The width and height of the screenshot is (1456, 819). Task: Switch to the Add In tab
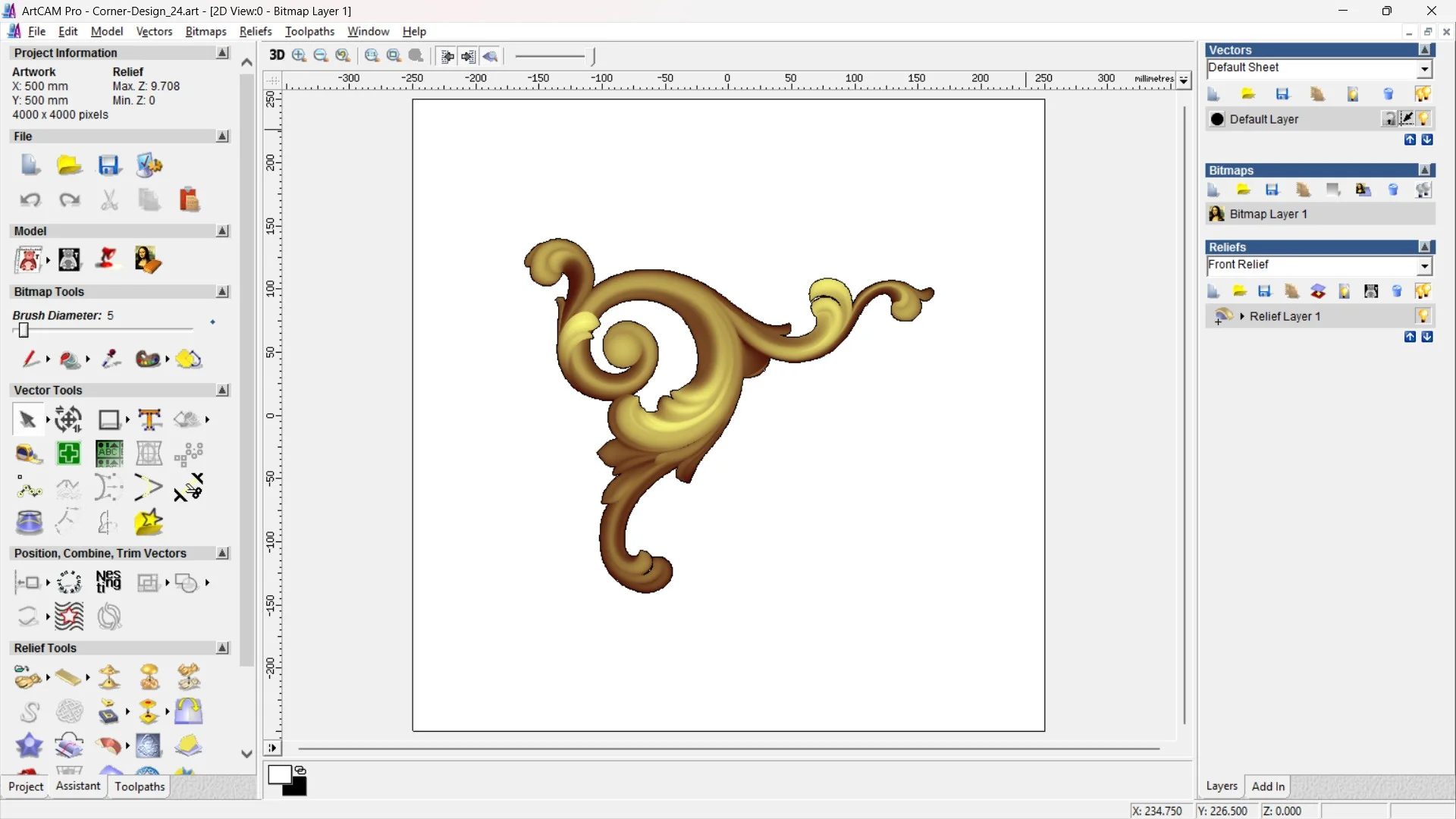click(x=1267, y=786)
